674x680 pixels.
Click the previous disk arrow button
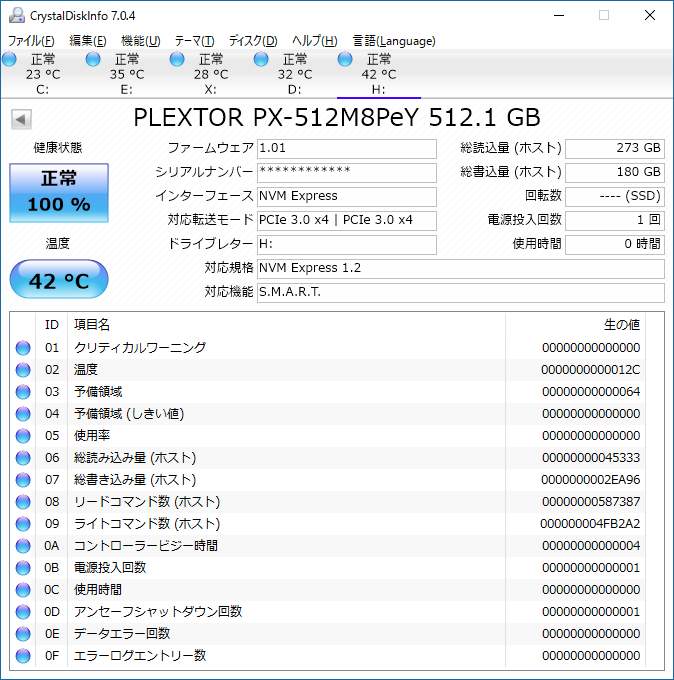pos(21,119)
